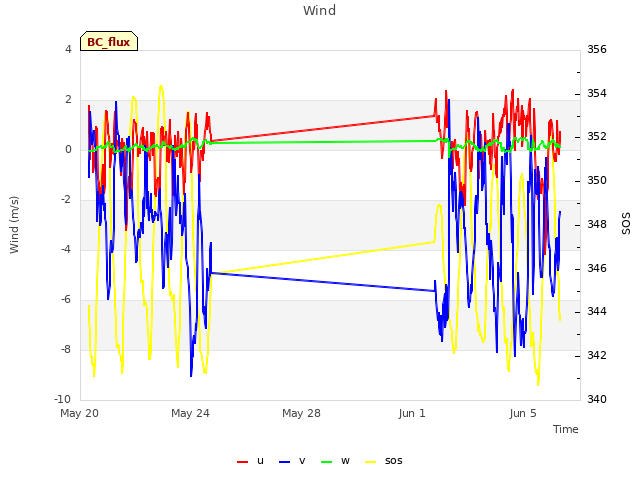This screenshot has width=640, height=480.
Task: Click the 352 right axis value
Action: coord(597,136)
